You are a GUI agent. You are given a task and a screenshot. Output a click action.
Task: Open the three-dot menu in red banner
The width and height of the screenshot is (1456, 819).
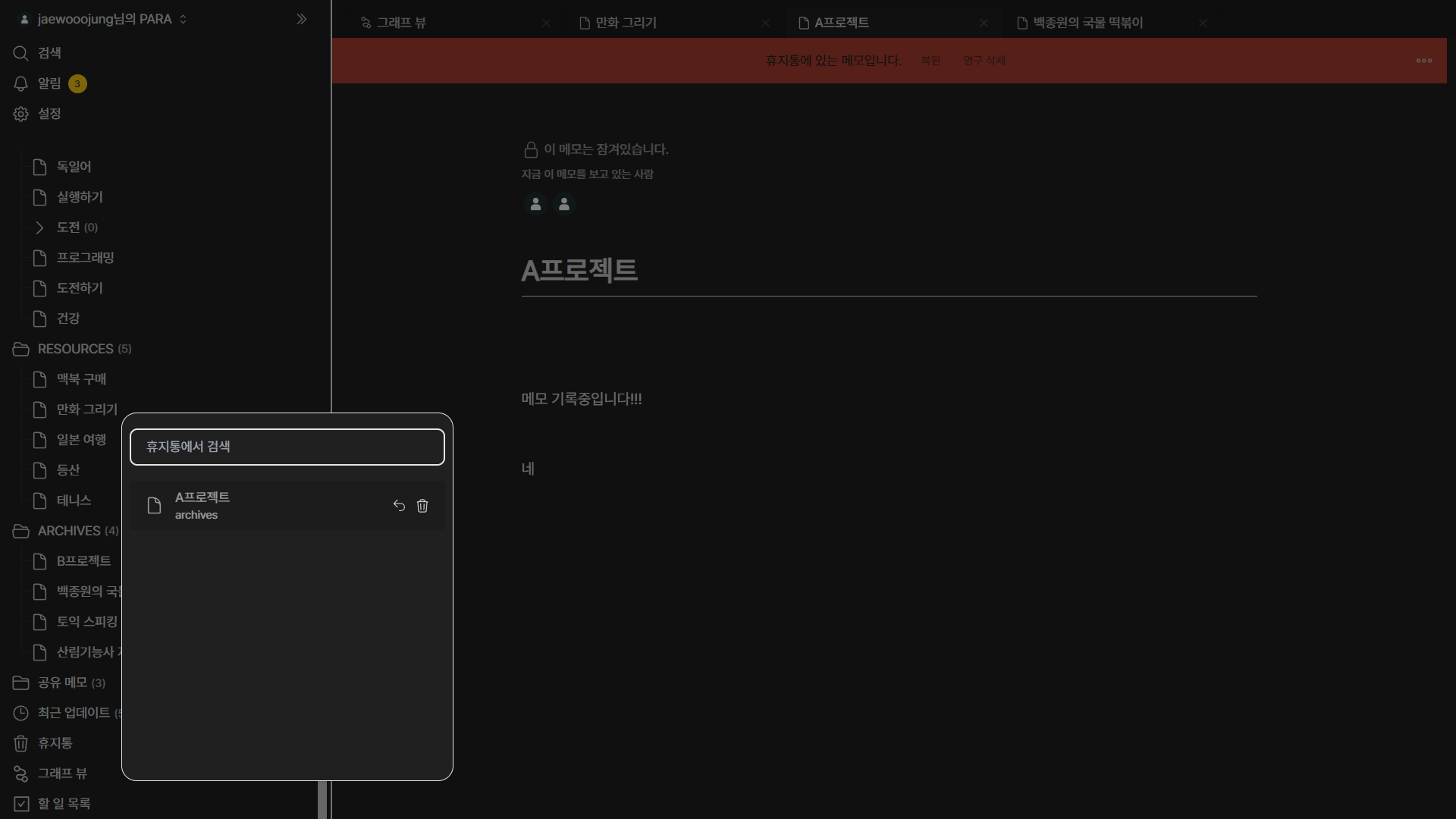click(x=1423, y=61)
